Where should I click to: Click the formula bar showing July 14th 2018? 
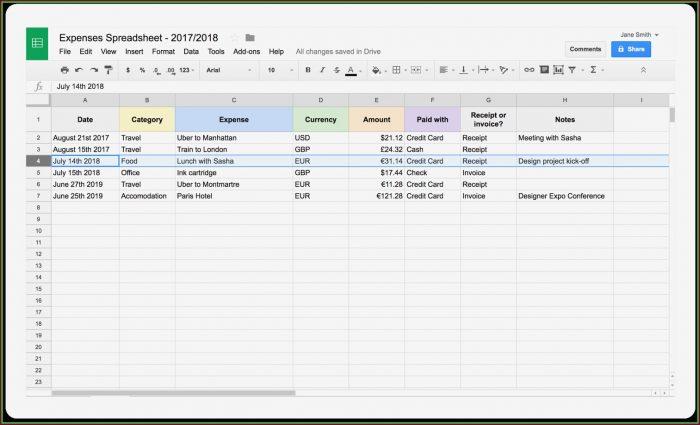[x=362, y=87]
